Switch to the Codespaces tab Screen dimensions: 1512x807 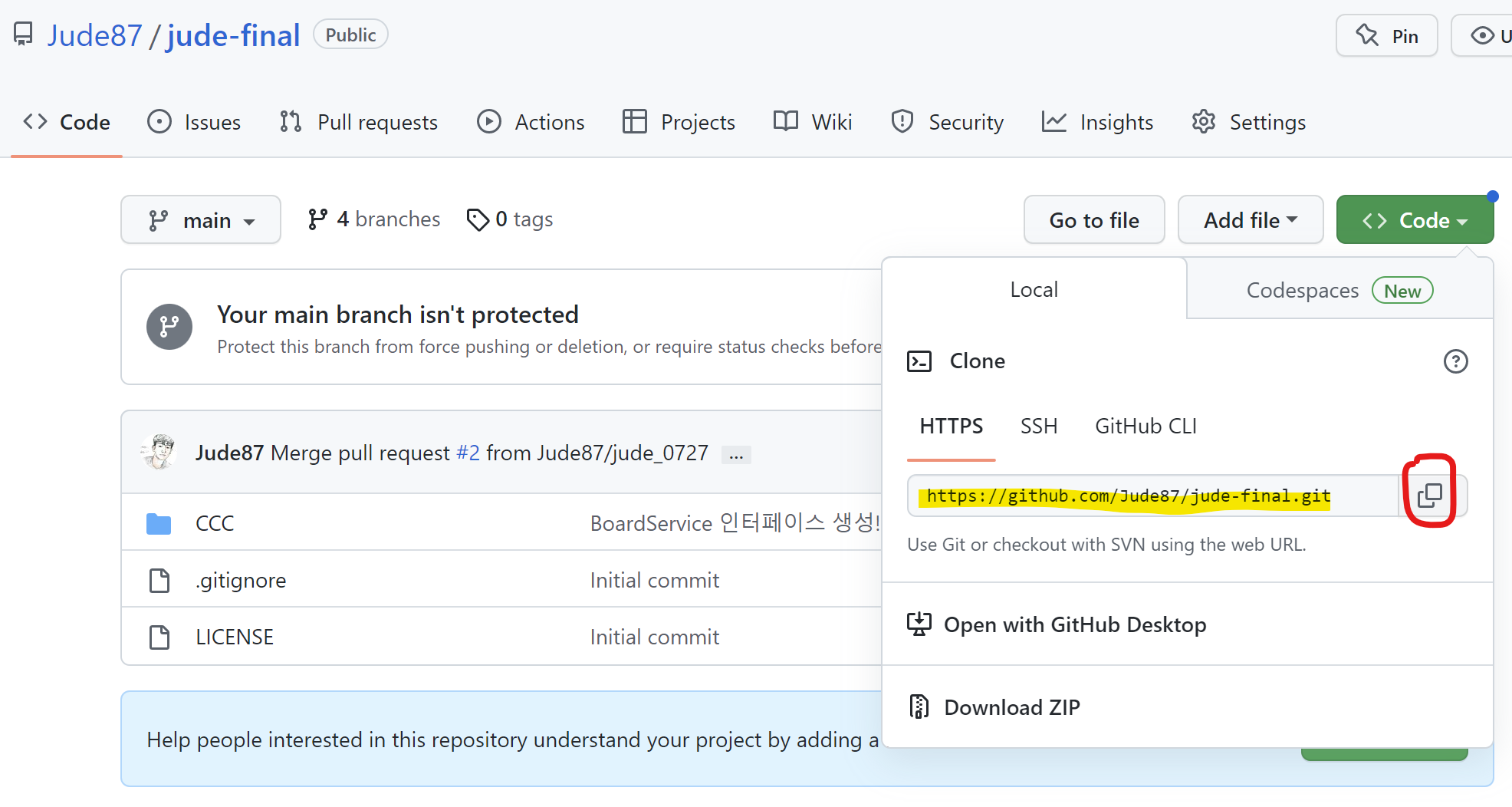click(x=1303, y=290)
